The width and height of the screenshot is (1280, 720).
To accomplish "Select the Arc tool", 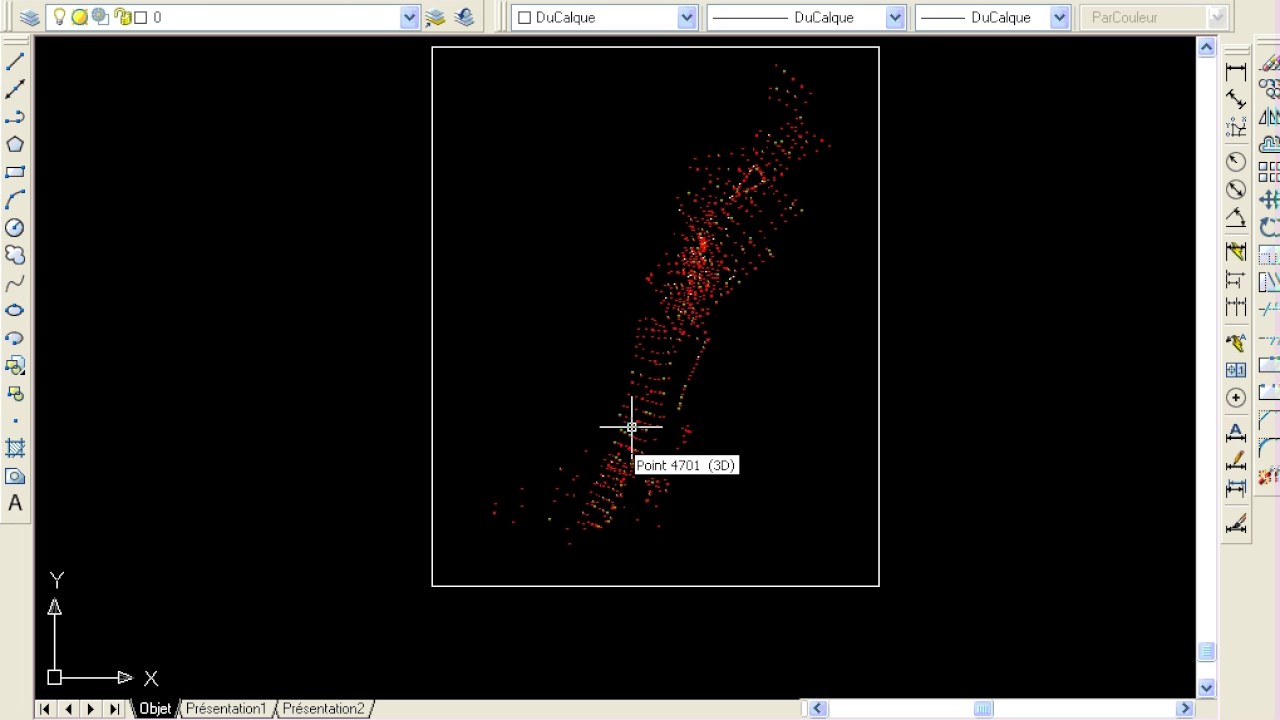I will tap(15, 200).
